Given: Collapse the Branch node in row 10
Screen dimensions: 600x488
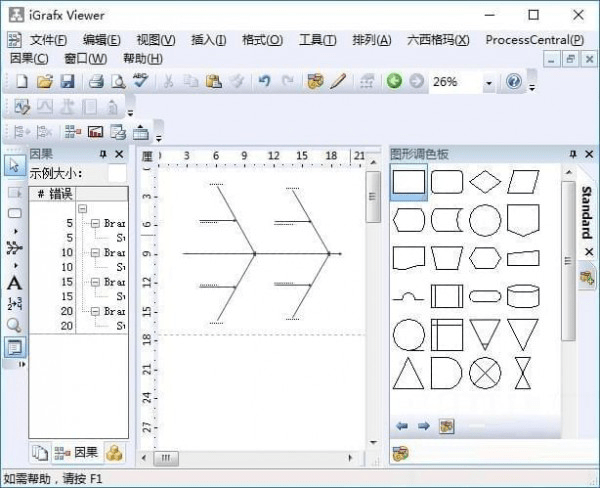Looking at the screenshot, I should click(x=95, y=253).
